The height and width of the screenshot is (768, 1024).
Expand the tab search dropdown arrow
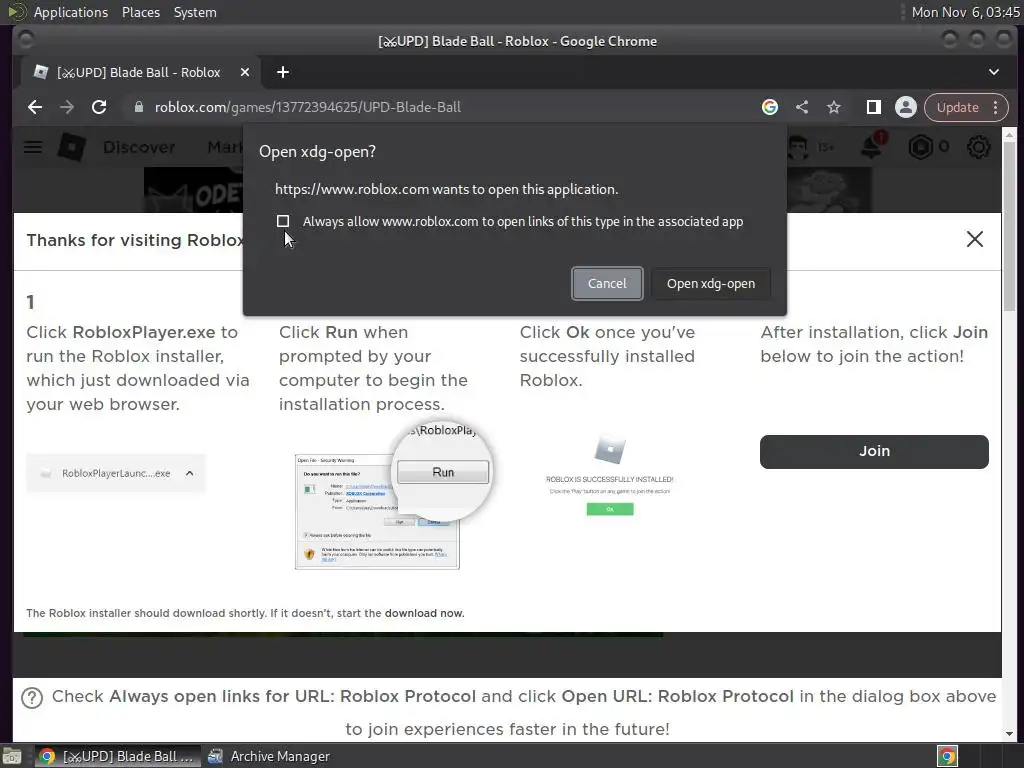pyautogui.click(x=993, y=72)
